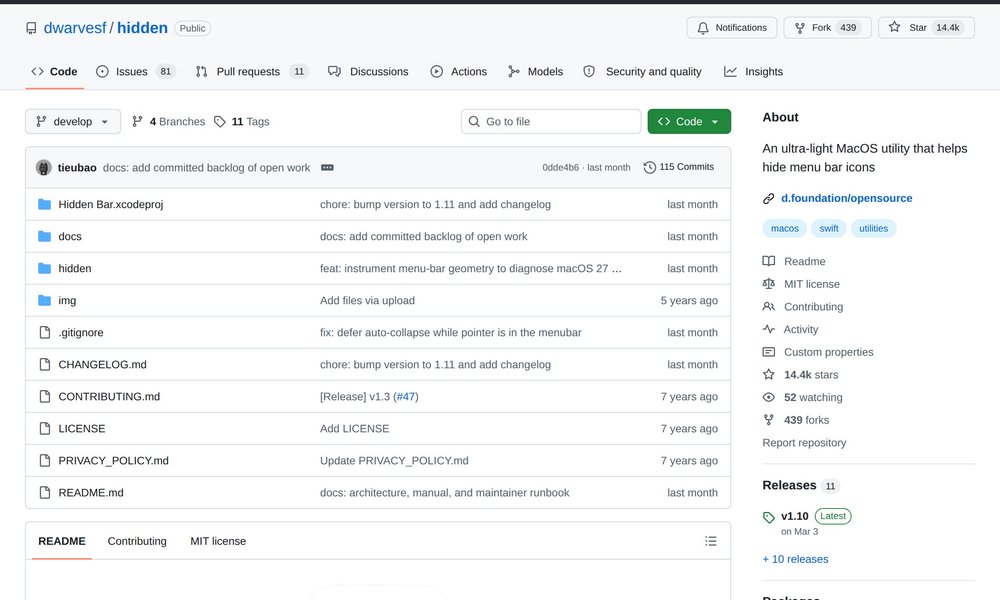View the 11 Tags link
This screenshot has height=600, width=1000.
pyautogui.click(x=242, y=121)
